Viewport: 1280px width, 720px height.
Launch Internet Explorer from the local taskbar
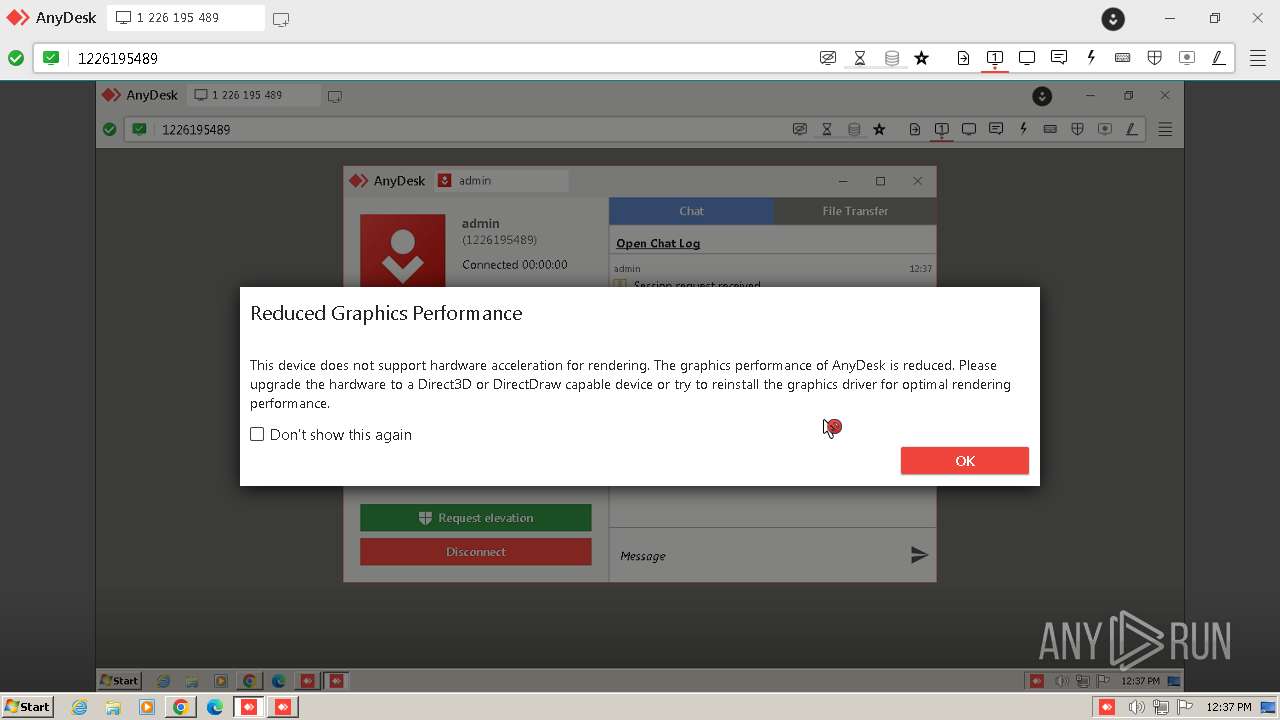coord(80,707)
